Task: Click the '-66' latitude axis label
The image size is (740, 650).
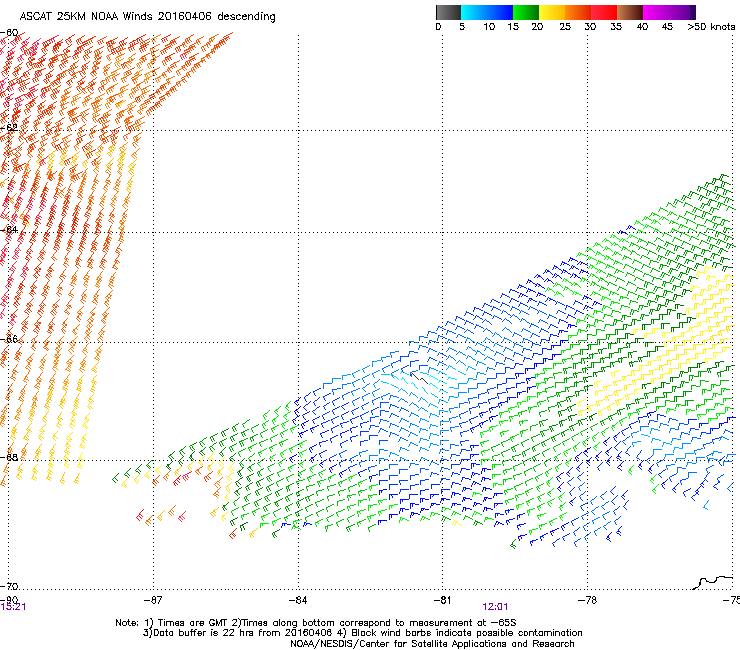Action: 9,339
